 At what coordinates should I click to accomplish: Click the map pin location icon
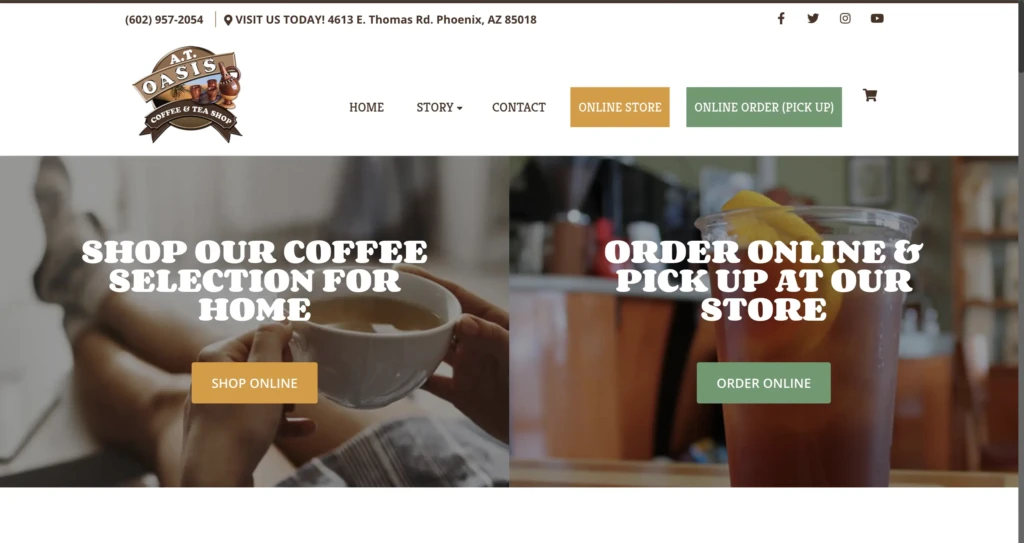pyautogui.click(x=228, y=20)
